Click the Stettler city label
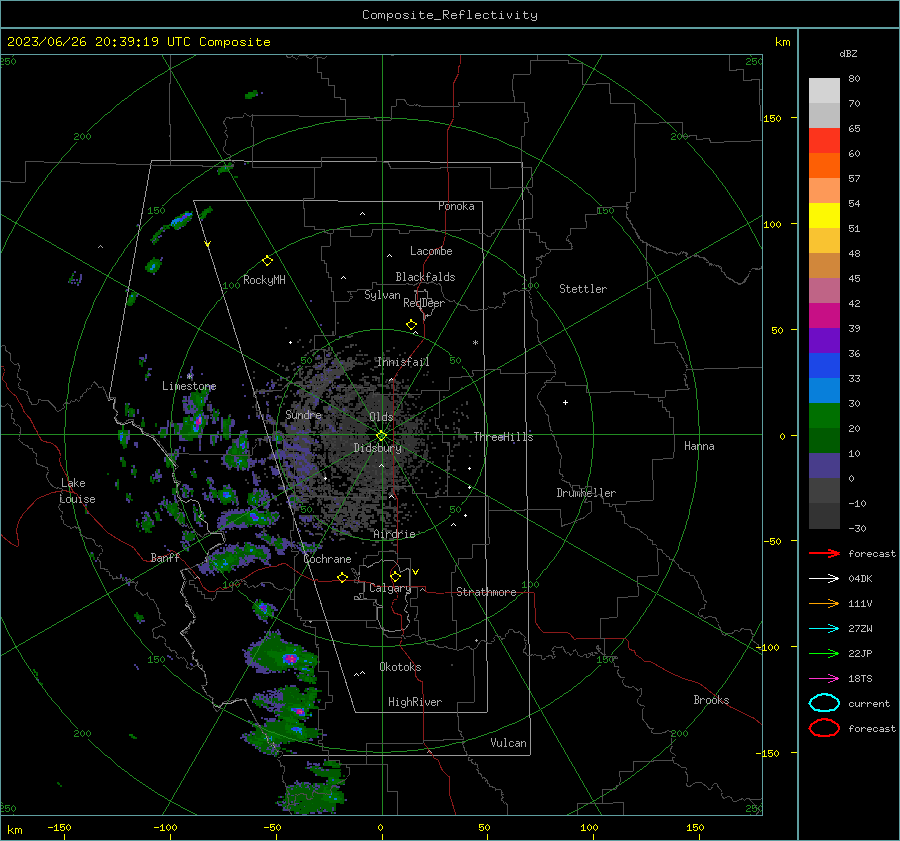 point(583,289)
